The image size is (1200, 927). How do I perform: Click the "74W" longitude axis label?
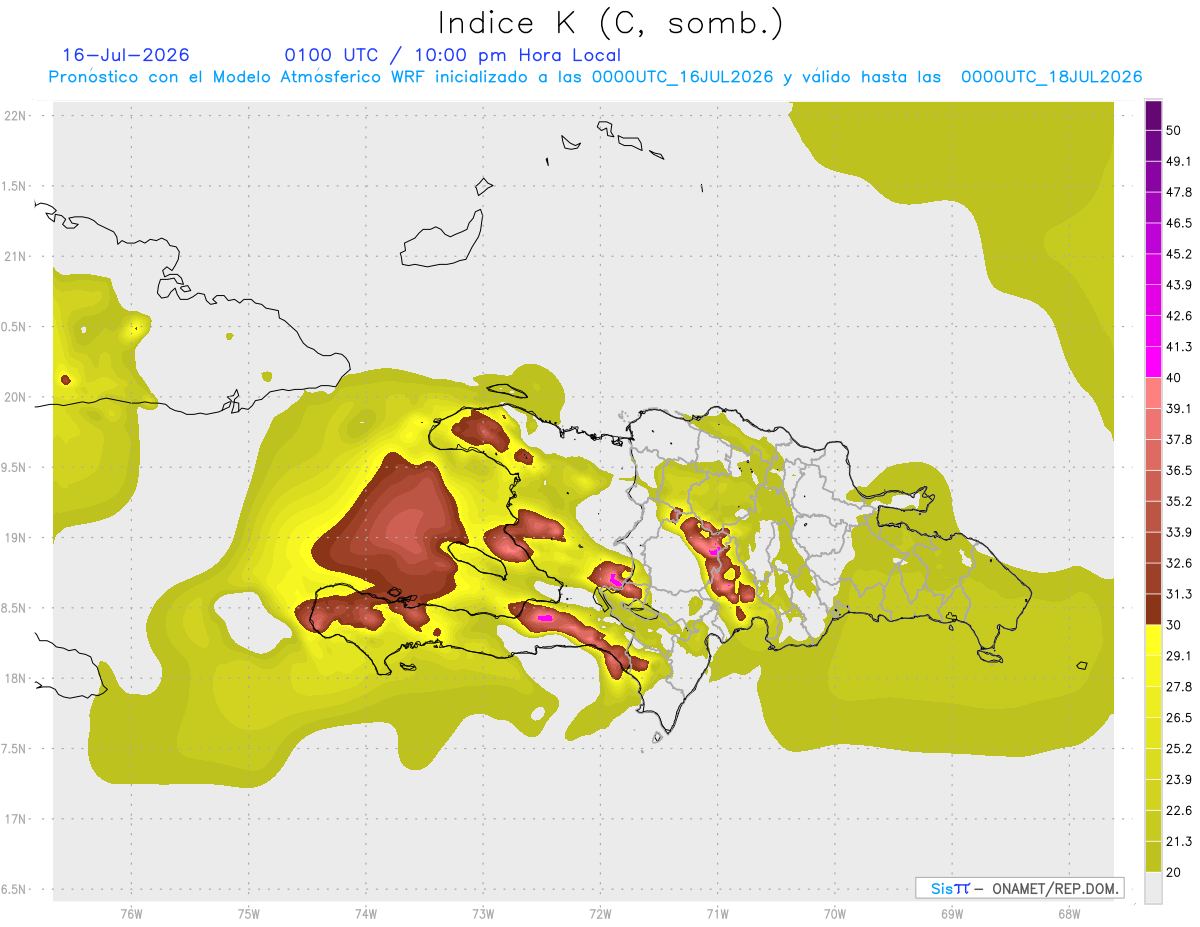pos(365,914)
